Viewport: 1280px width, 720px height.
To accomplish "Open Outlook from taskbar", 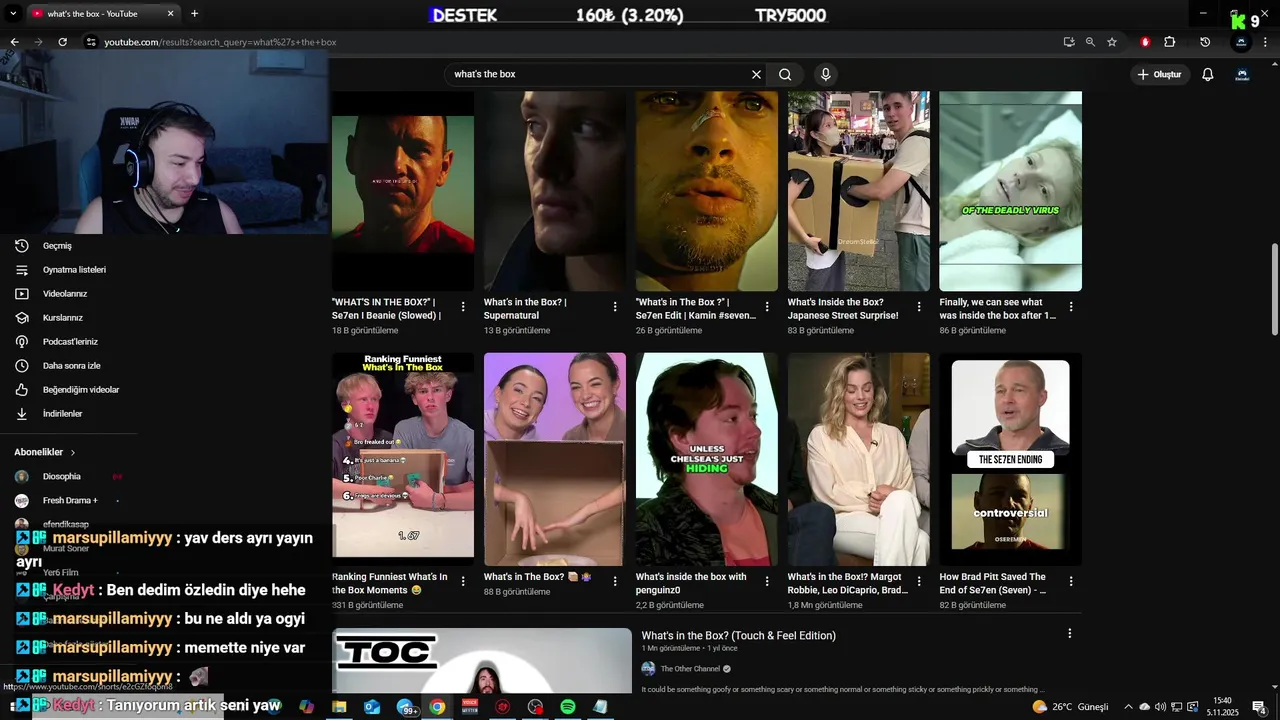I will (x=372, y=707).
